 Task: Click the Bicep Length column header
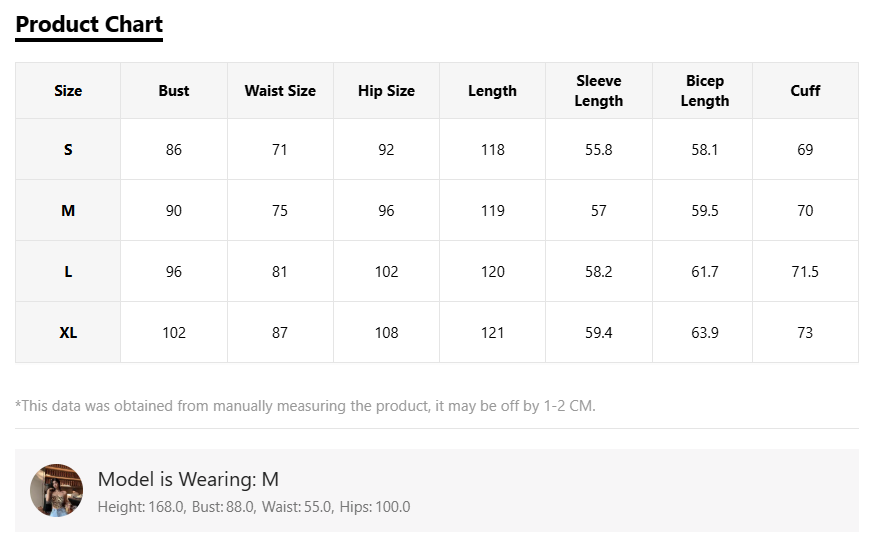pyautogui.click(x=704, y=91)
